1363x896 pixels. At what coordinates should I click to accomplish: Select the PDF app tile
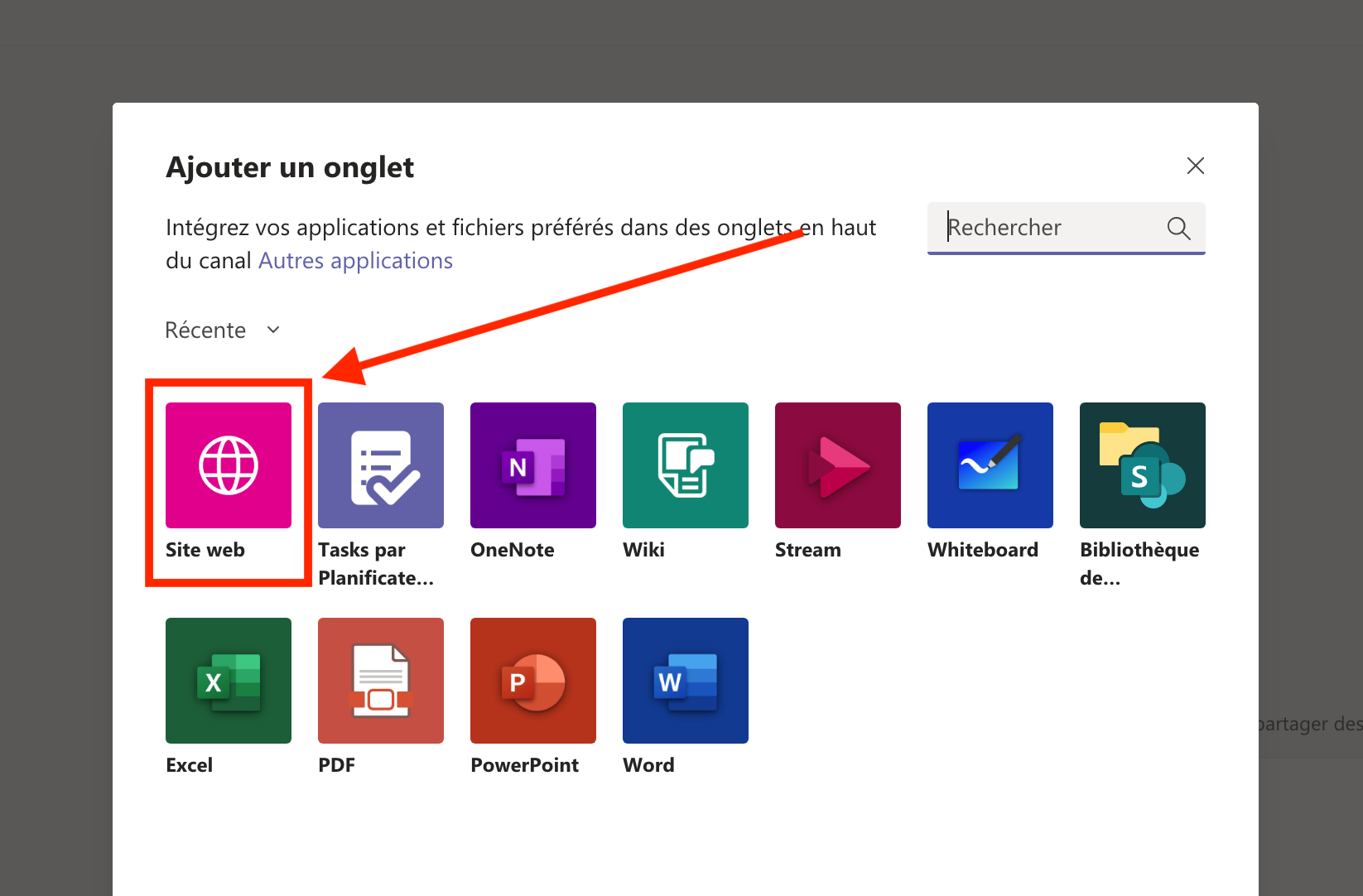coord(381,681)
